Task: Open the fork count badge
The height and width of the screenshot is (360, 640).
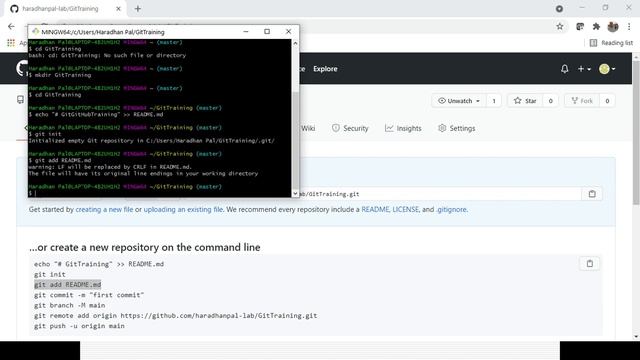Action: pos(607,101)
